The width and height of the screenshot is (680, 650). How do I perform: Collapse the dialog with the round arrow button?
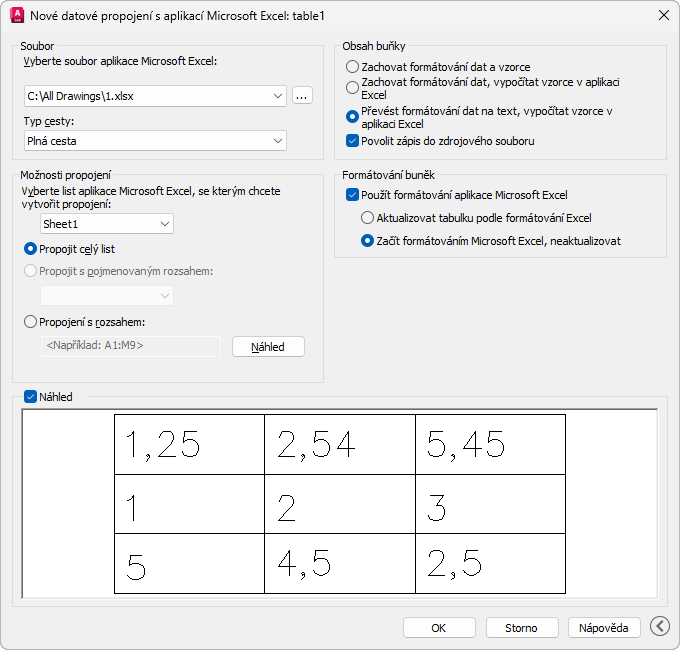pos(660,627)
